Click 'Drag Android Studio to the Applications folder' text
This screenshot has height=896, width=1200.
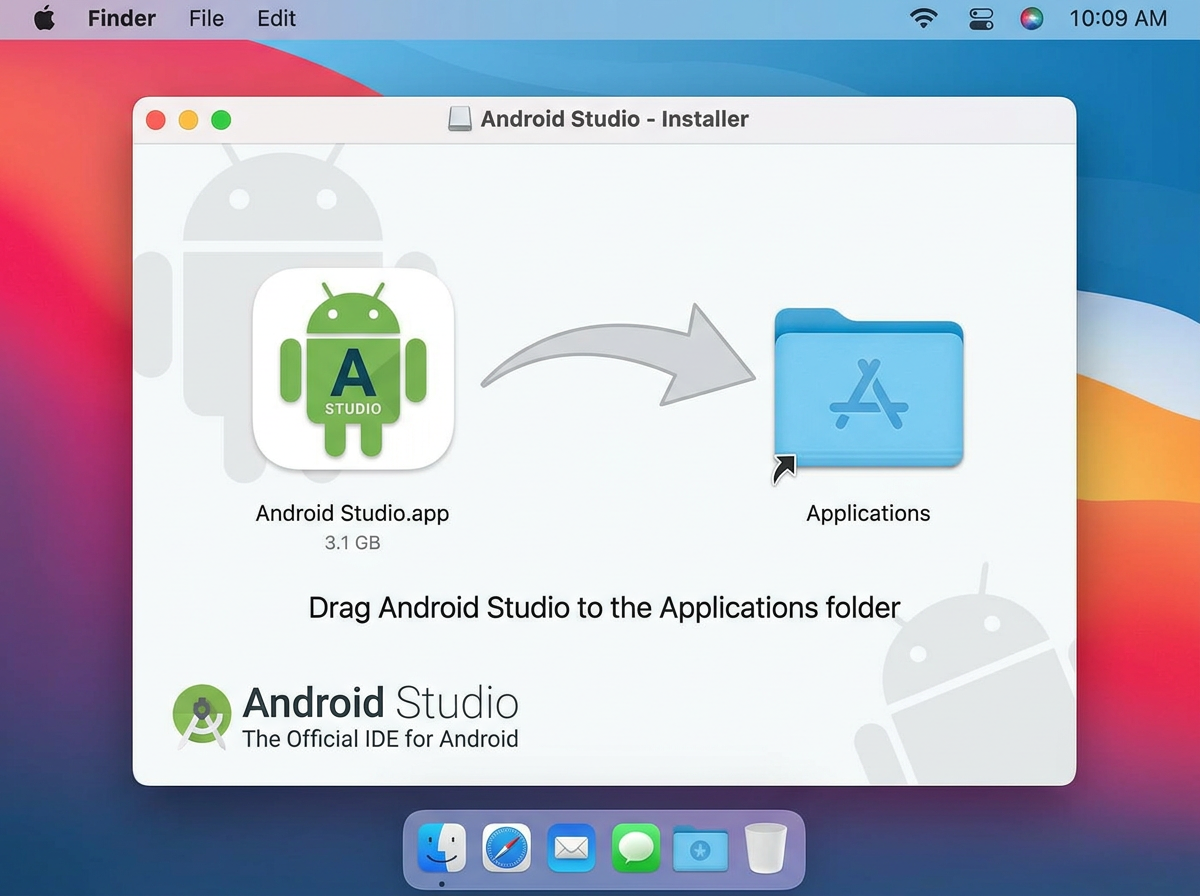tap(604, 608)
